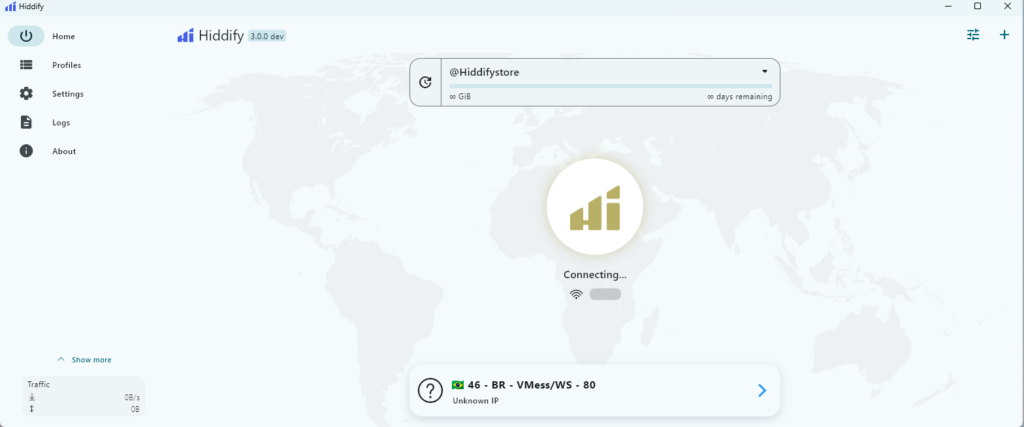1024x427 pixels.
Task: Add new profile with plus icon
Action: 1004,35
